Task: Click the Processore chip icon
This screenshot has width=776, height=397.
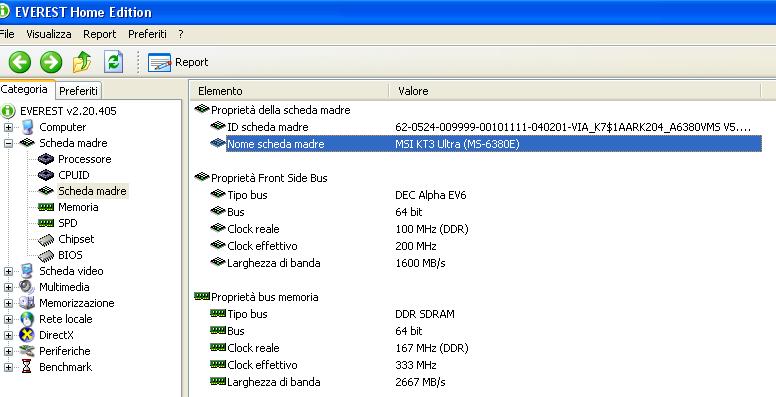Action: point(46,159)
